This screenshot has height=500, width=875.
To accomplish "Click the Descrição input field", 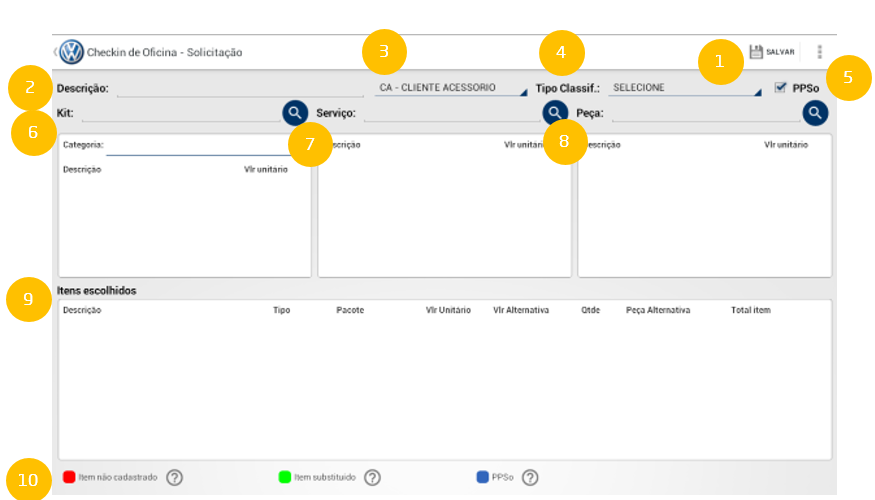I will tap(241, 88).
